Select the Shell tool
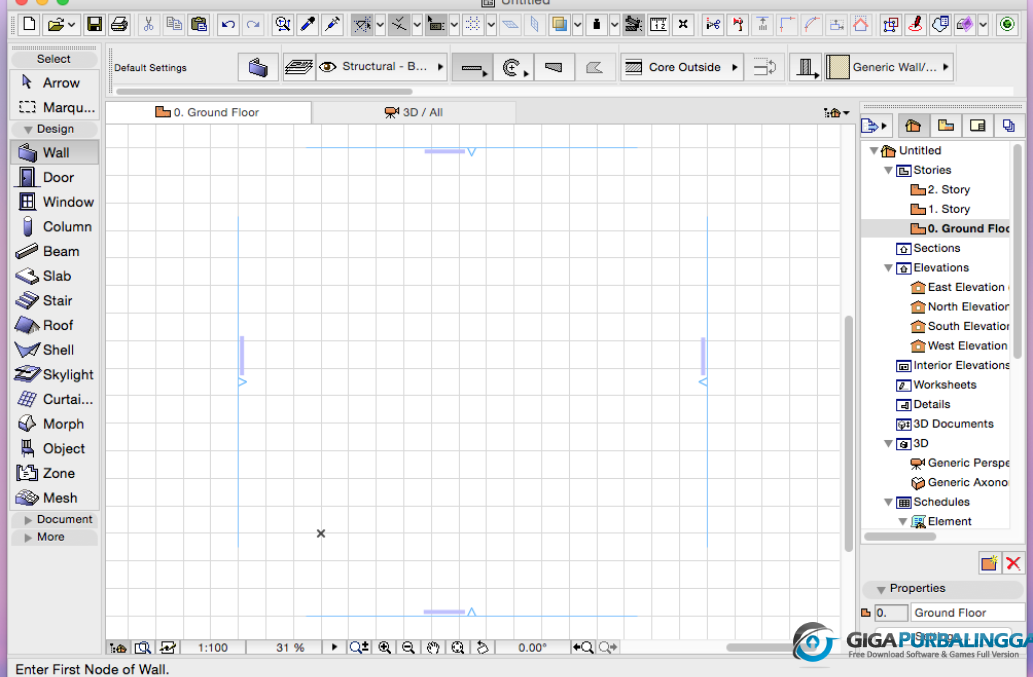The image size is (1033, 677). click(x=55, y=350)
